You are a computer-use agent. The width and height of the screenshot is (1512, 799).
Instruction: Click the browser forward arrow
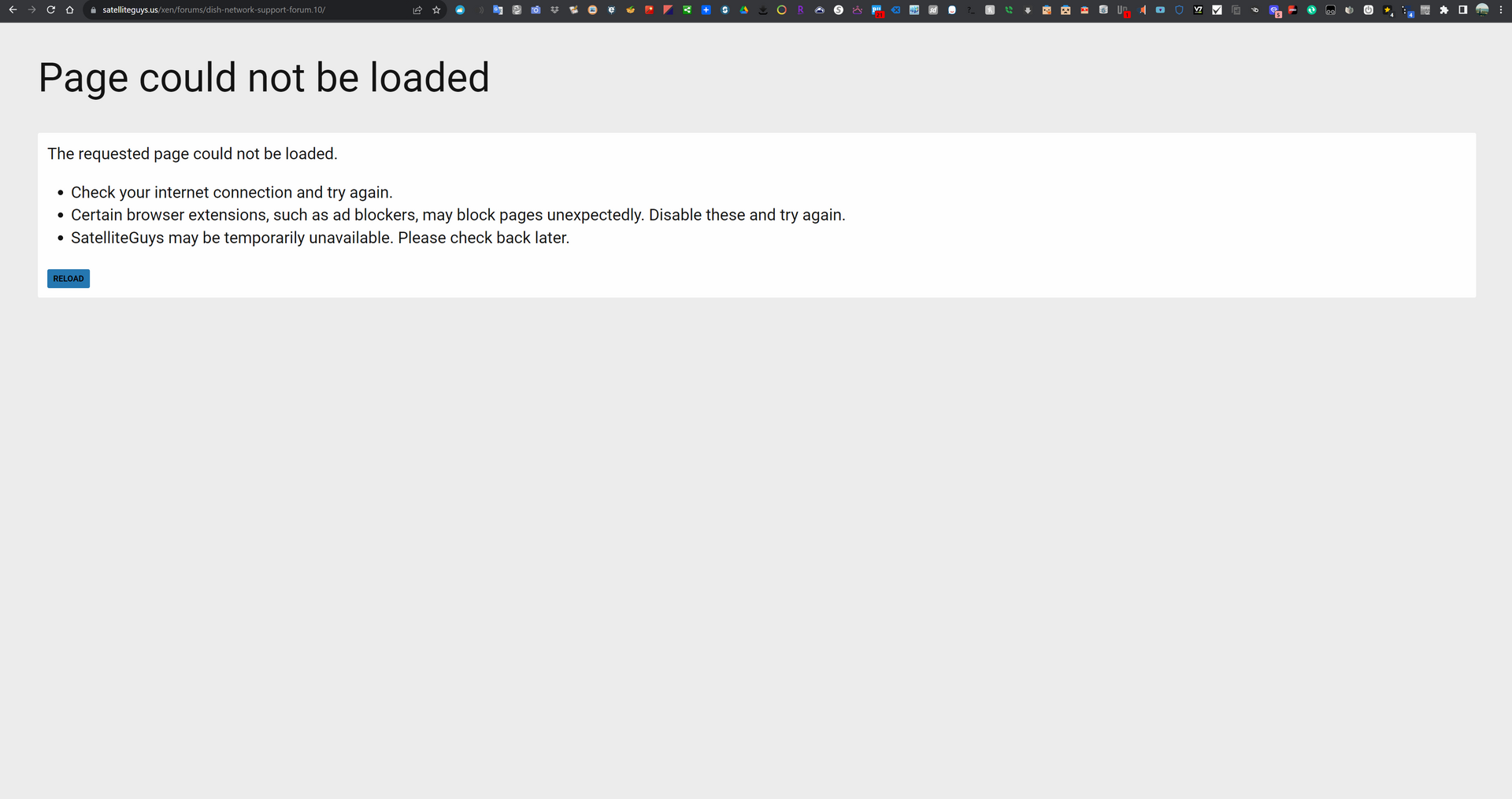point(31,10)
